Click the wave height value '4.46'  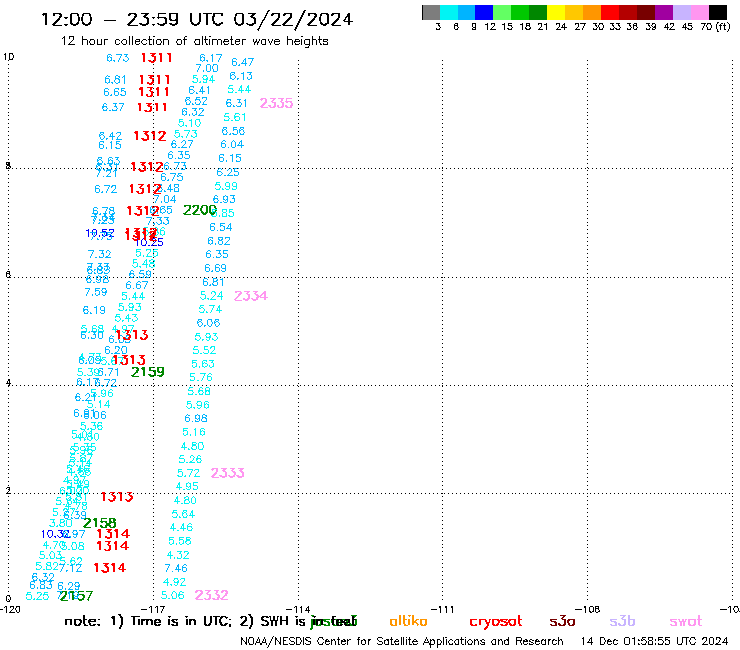coord(181,527)
